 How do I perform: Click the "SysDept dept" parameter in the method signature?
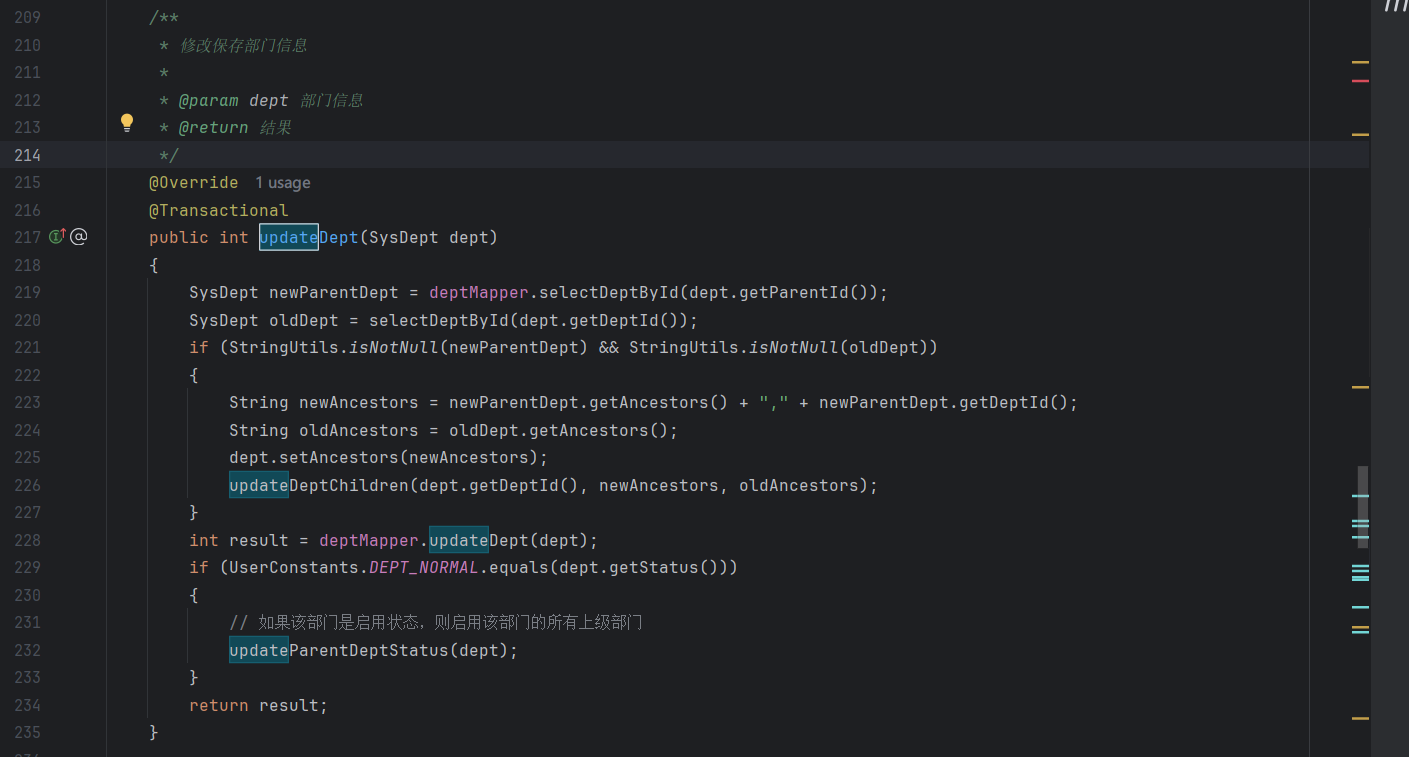tap(428, 237)
